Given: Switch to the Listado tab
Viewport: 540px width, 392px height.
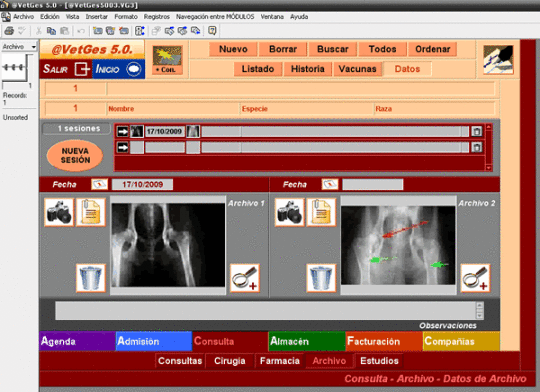Looking at the screenshot, I should point(258,69).
